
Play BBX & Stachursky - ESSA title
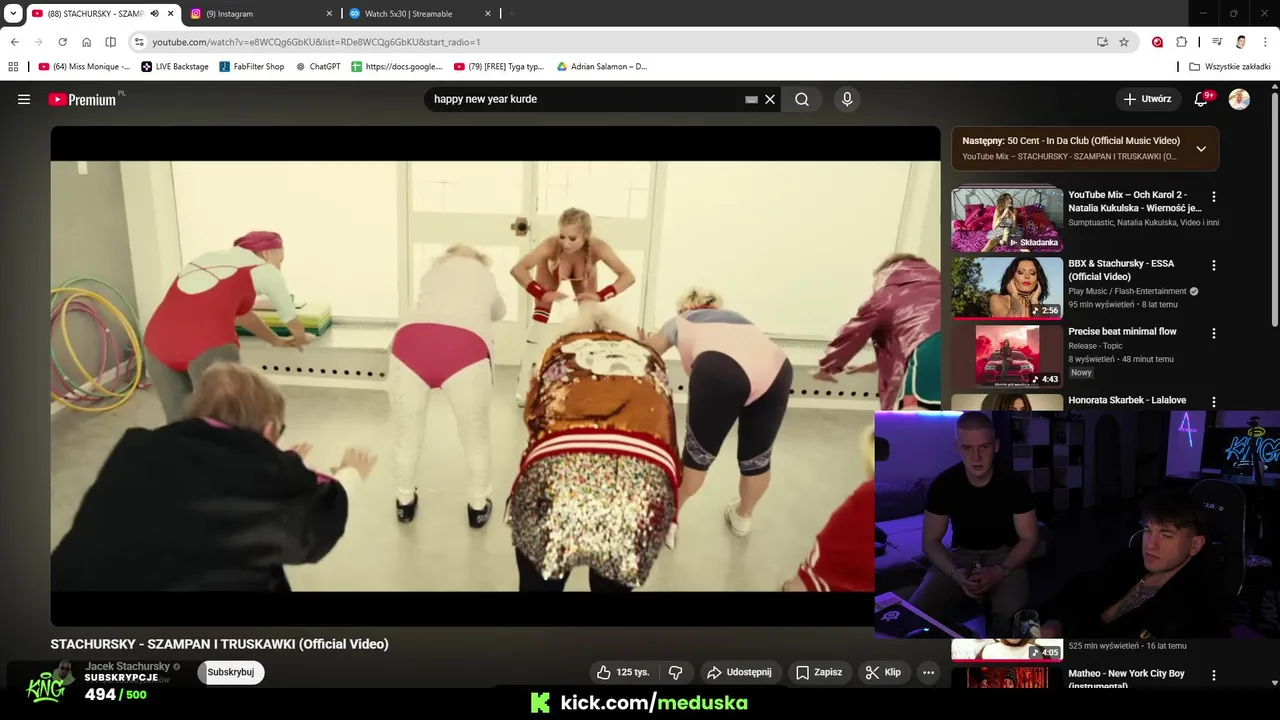point(1121,270)
